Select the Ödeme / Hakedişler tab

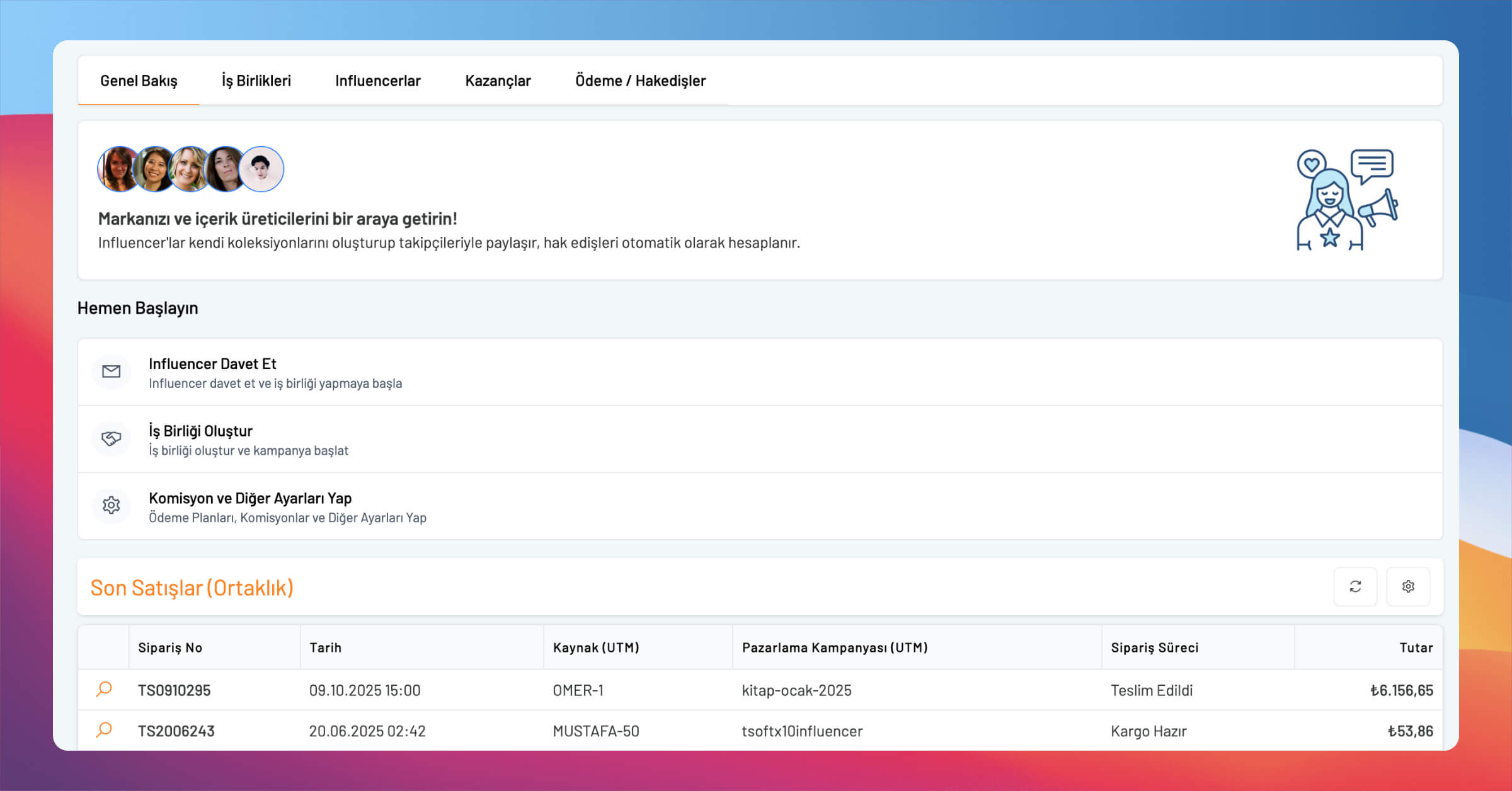click(640, 81)
